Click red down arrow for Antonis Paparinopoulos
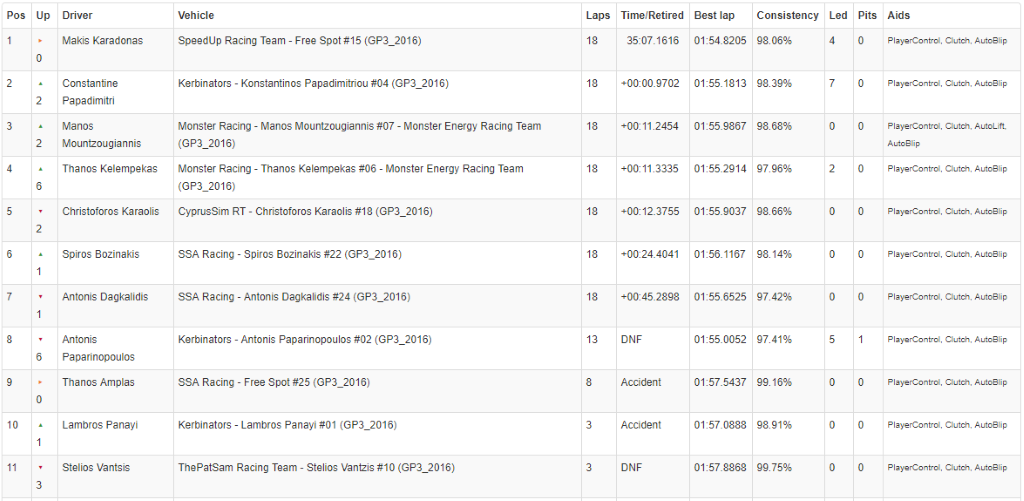This screenshot has height=501, width=1024. (40, 340)
